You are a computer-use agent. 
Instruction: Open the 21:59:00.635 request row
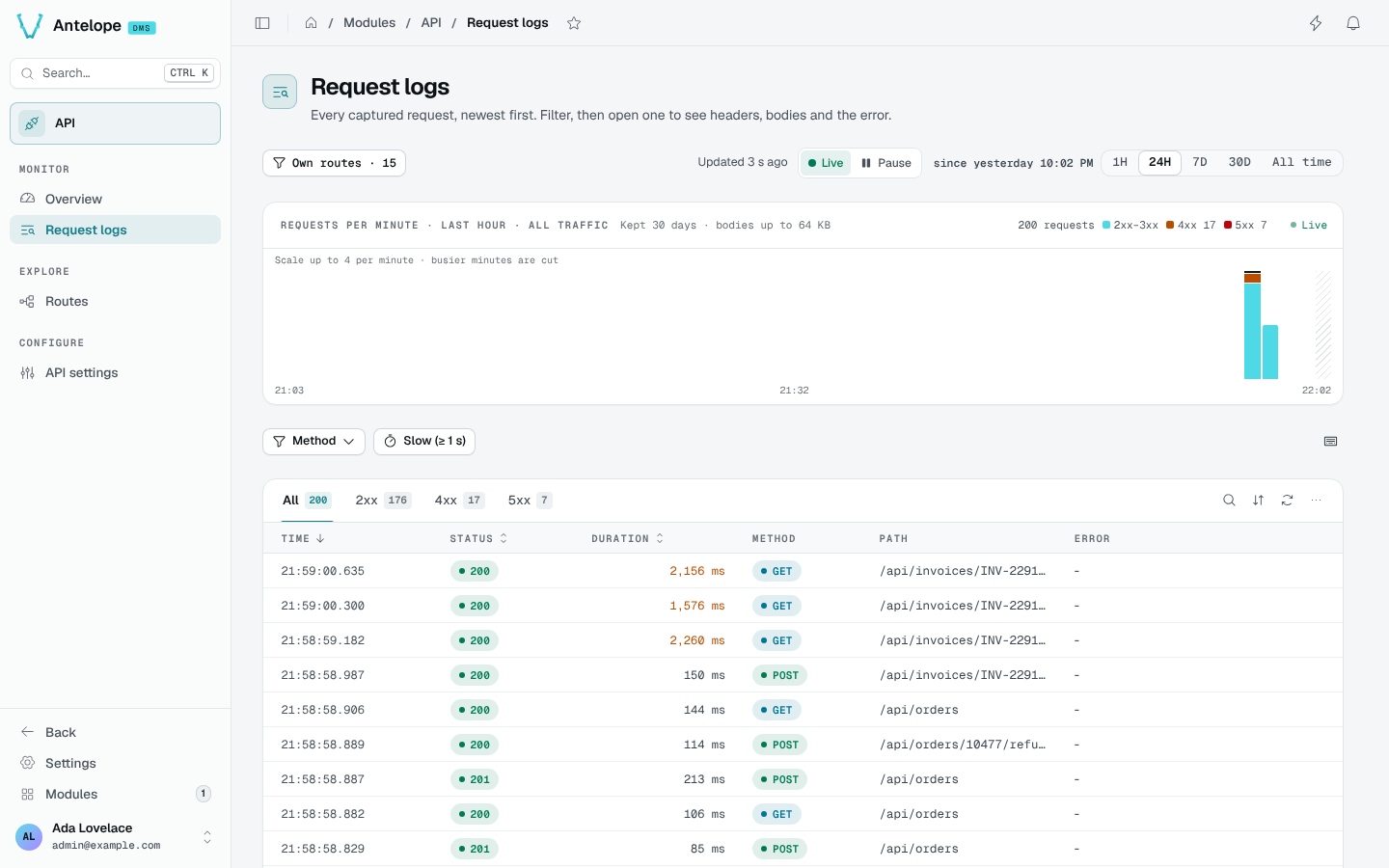click(803, 571)
